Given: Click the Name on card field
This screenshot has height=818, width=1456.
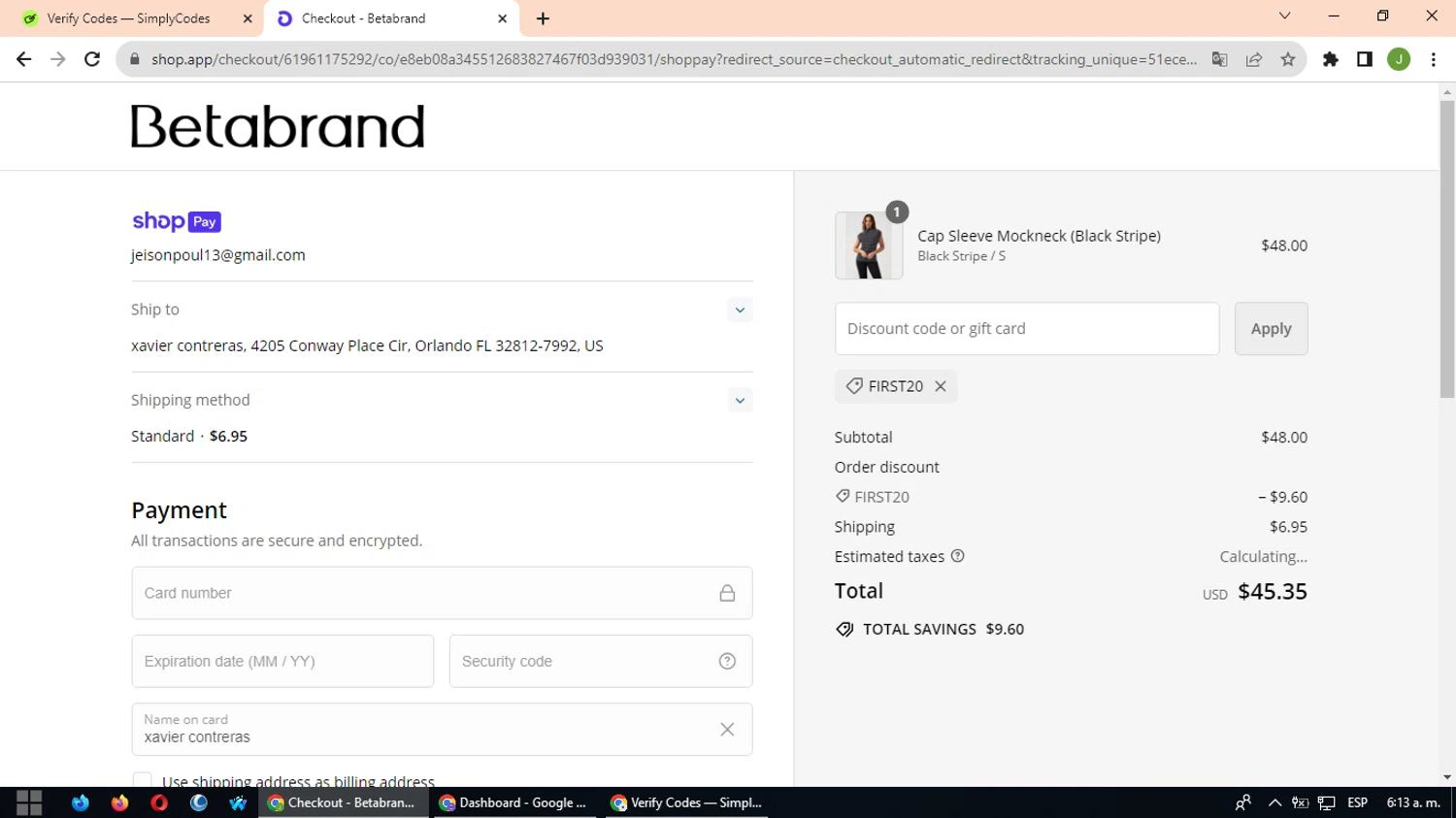Looking at the screenshot, I should [442, 730].
